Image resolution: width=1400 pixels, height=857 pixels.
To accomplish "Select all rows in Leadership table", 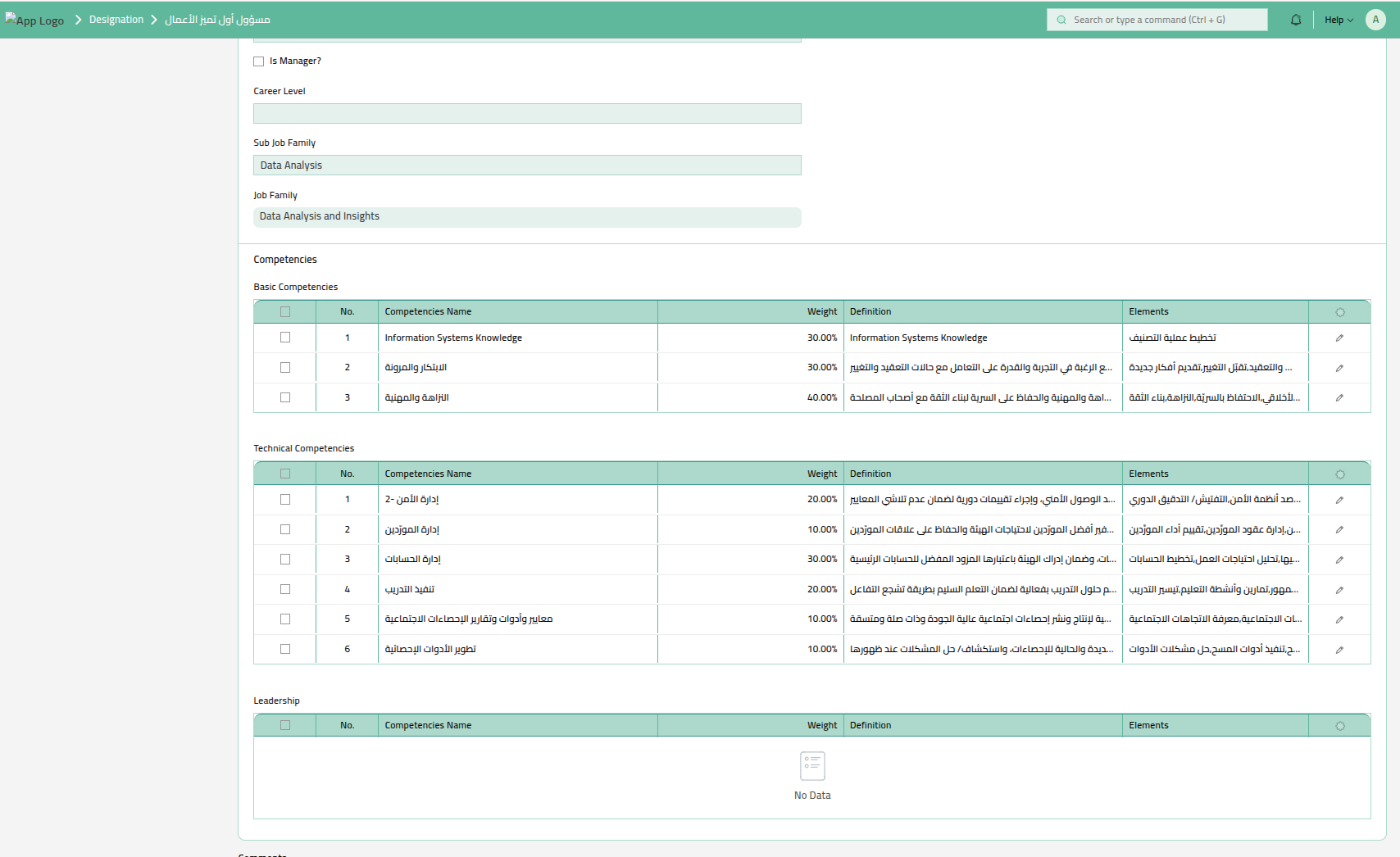I will (x=285, y=725).
